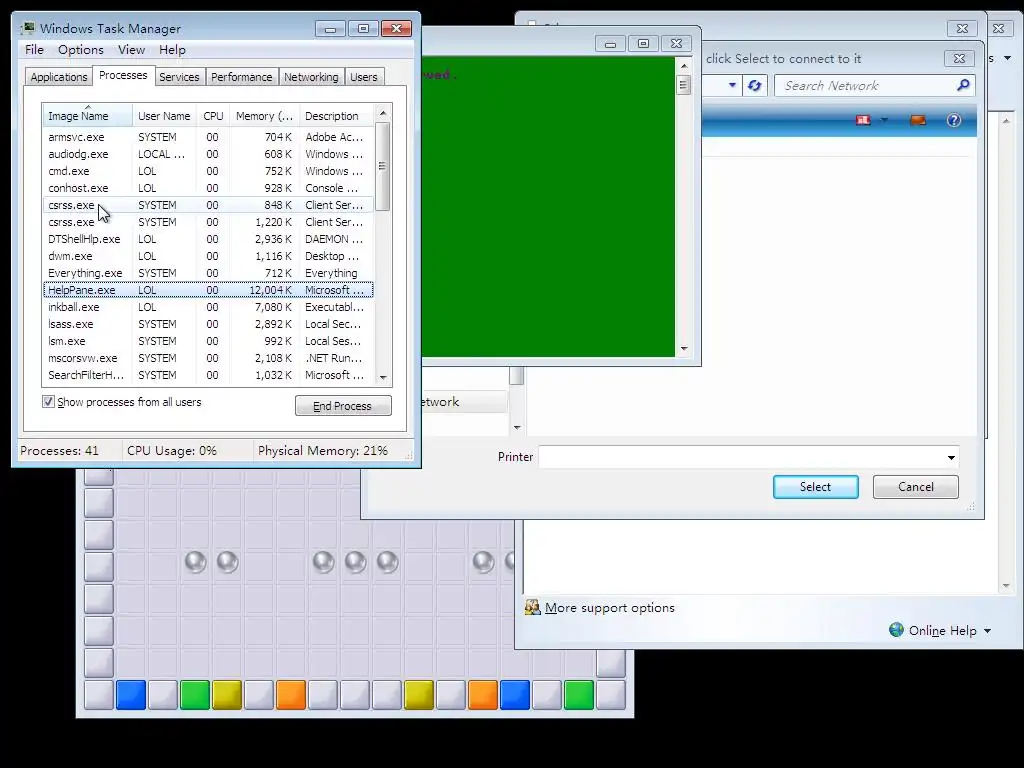The image size is (1024, 768).
Task: Click the Online Help link
Action: click(942, 630)
